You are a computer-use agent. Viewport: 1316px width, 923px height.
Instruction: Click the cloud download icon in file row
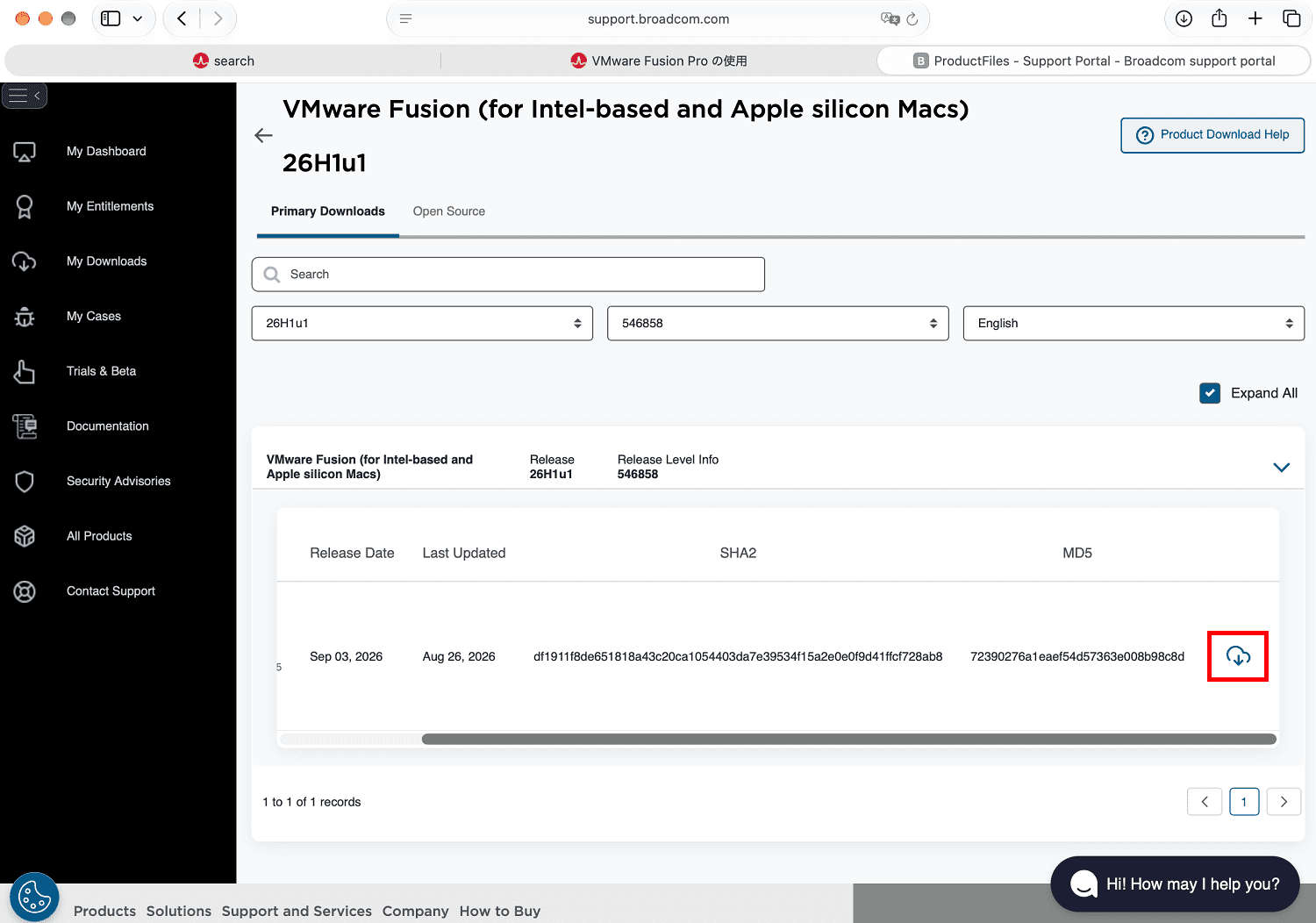(x=1238, y=655)
